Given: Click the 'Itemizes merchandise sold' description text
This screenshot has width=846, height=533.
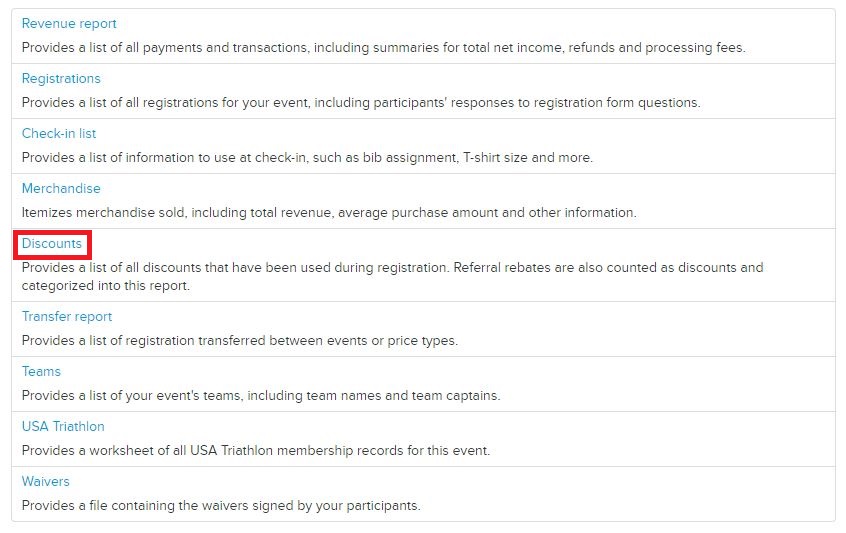Looking at the screenshot, I should pyautogui.click(x=329, y=213).
